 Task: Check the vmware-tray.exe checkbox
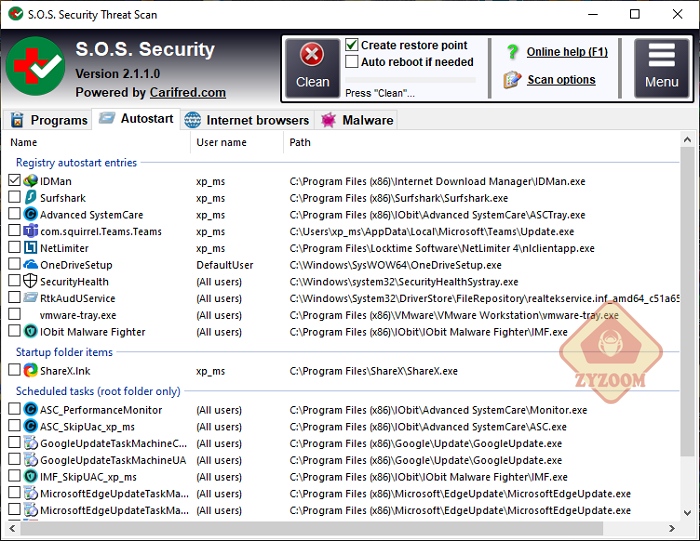pos(14,314)
